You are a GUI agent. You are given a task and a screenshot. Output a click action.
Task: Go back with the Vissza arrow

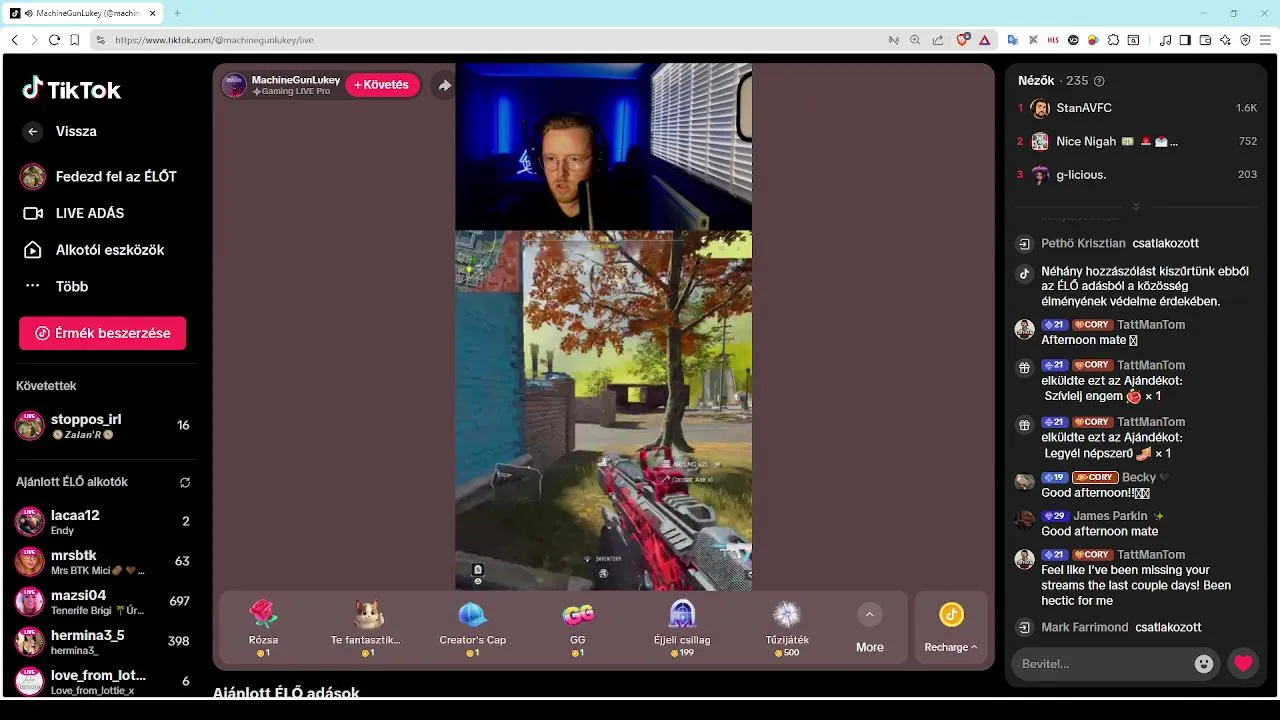[x=33, y=131]
